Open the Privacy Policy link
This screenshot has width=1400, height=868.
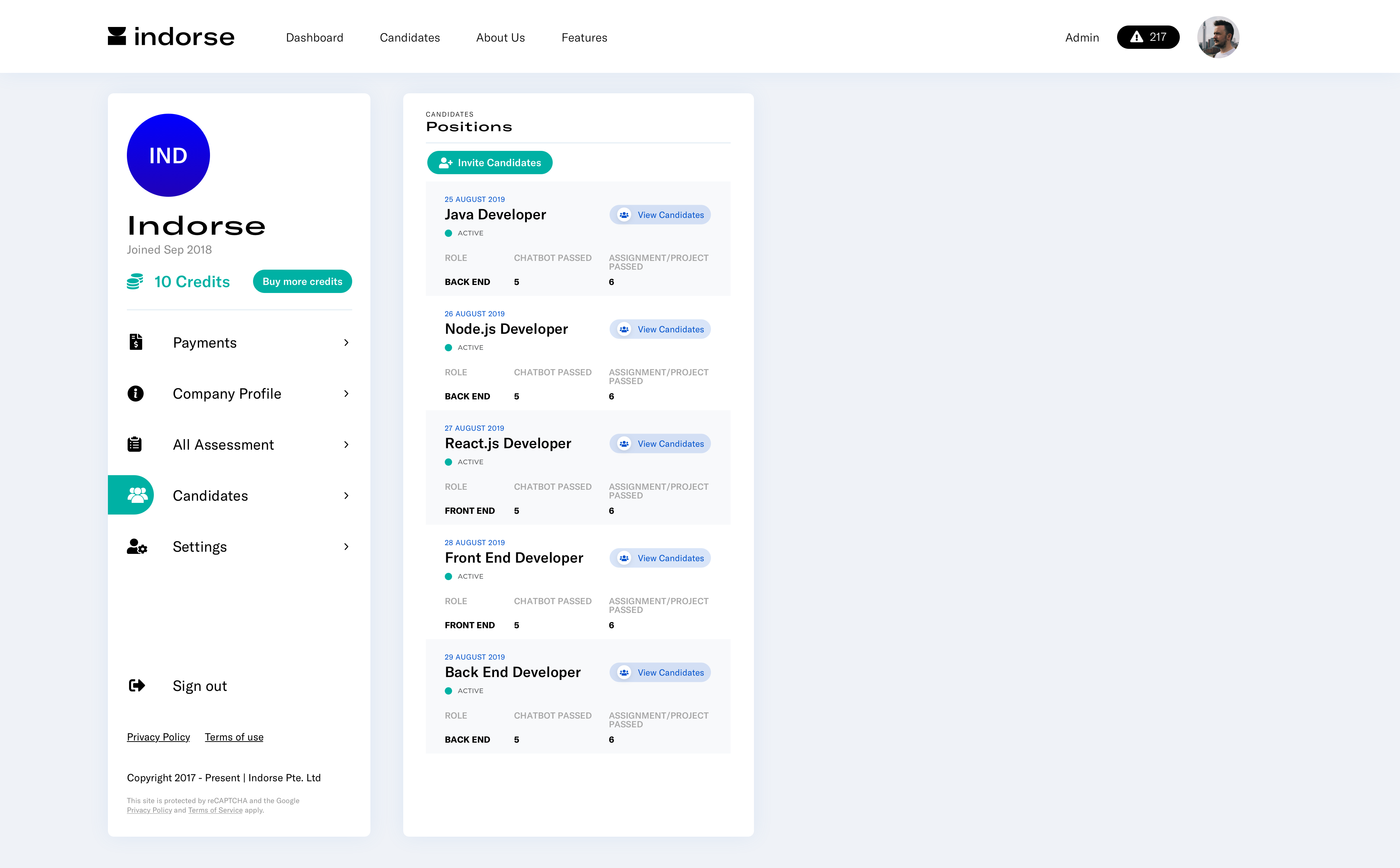[x=158, y=737]
